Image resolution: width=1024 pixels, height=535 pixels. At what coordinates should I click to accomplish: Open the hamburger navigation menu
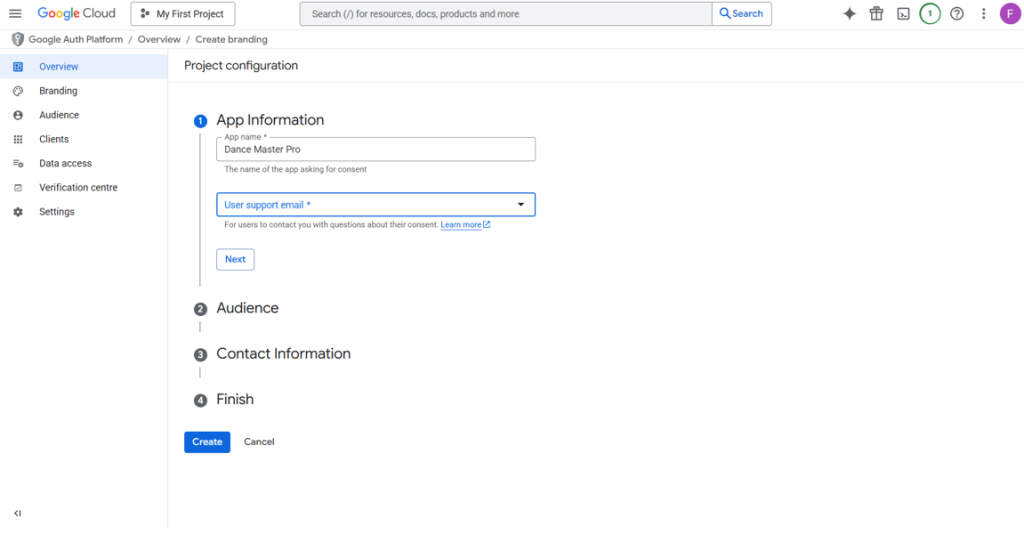[15, 14]
